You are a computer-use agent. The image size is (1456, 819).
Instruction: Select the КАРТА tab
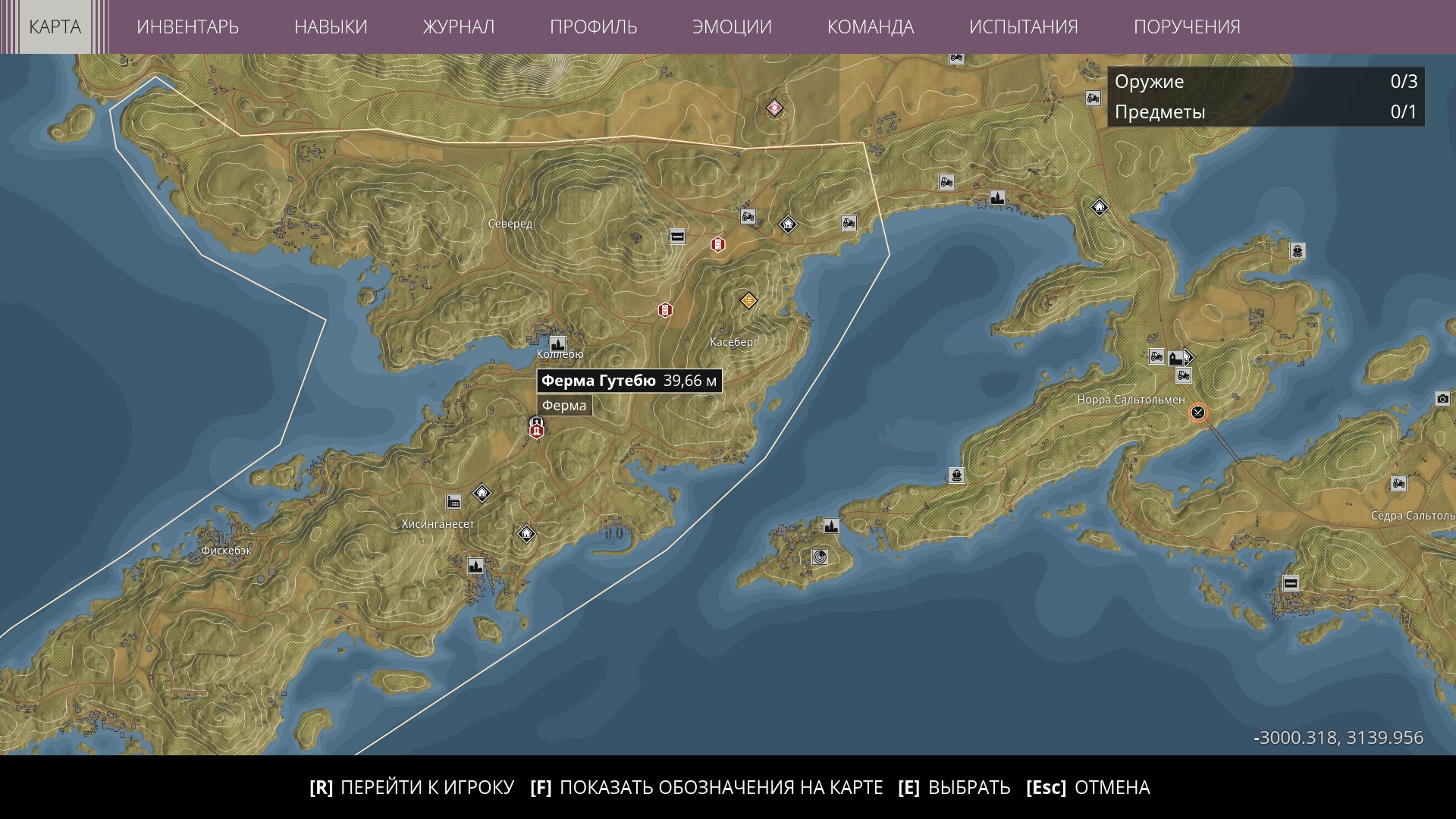[55, 27]
